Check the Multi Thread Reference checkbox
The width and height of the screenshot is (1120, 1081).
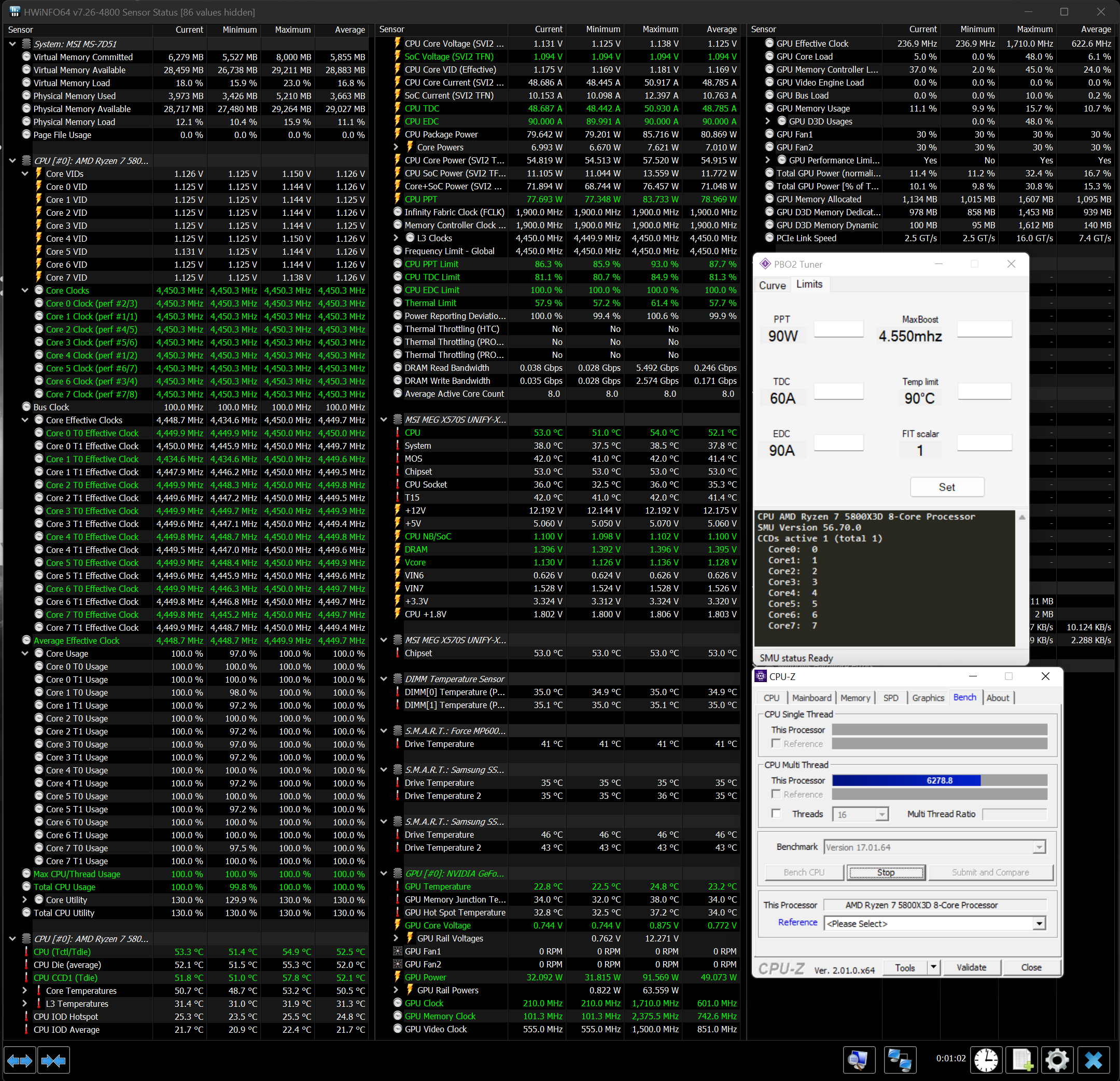point(776,794)
